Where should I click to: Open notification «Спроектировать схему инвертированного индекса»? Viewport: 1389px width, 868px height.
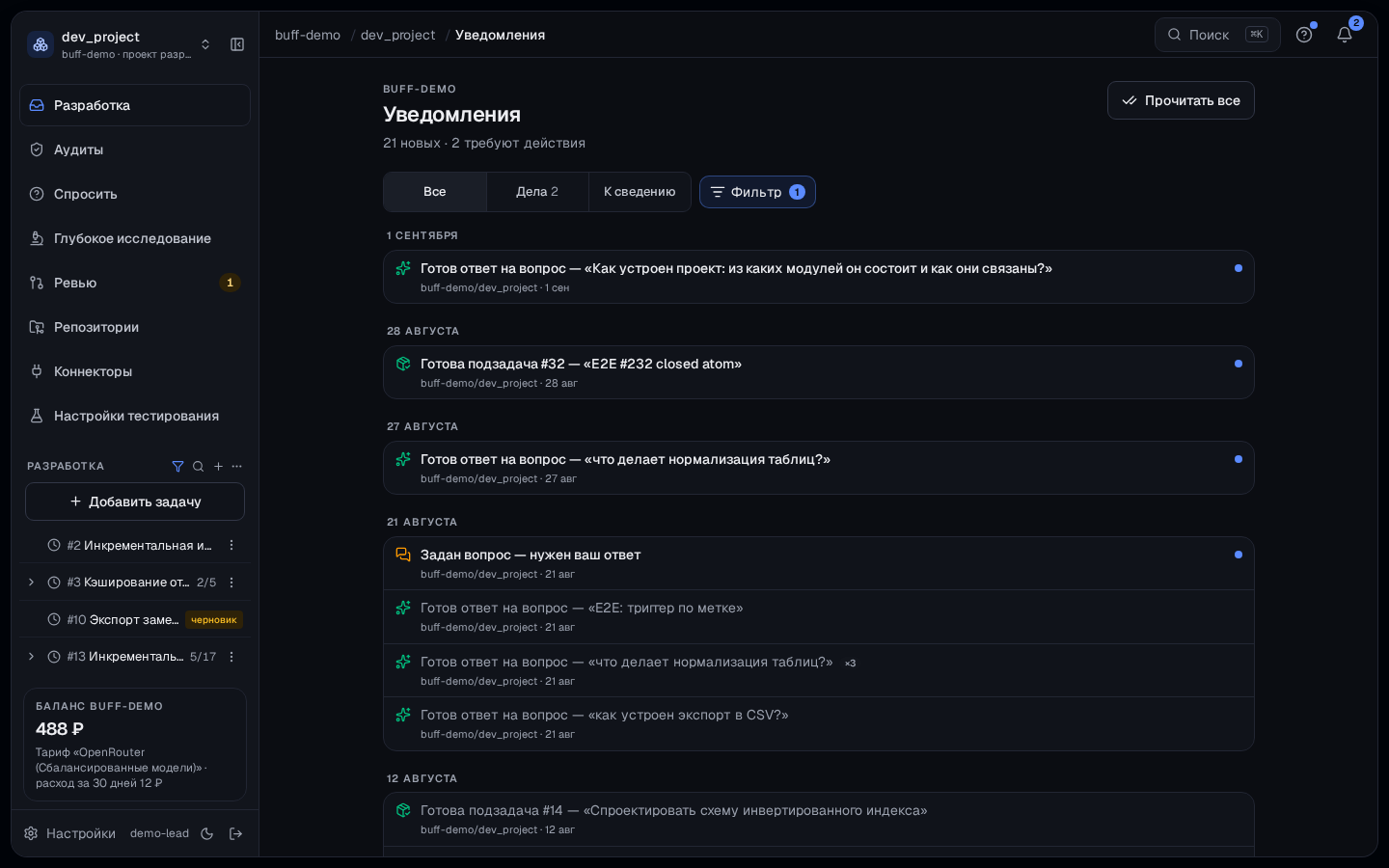click(x=819, y=820)
